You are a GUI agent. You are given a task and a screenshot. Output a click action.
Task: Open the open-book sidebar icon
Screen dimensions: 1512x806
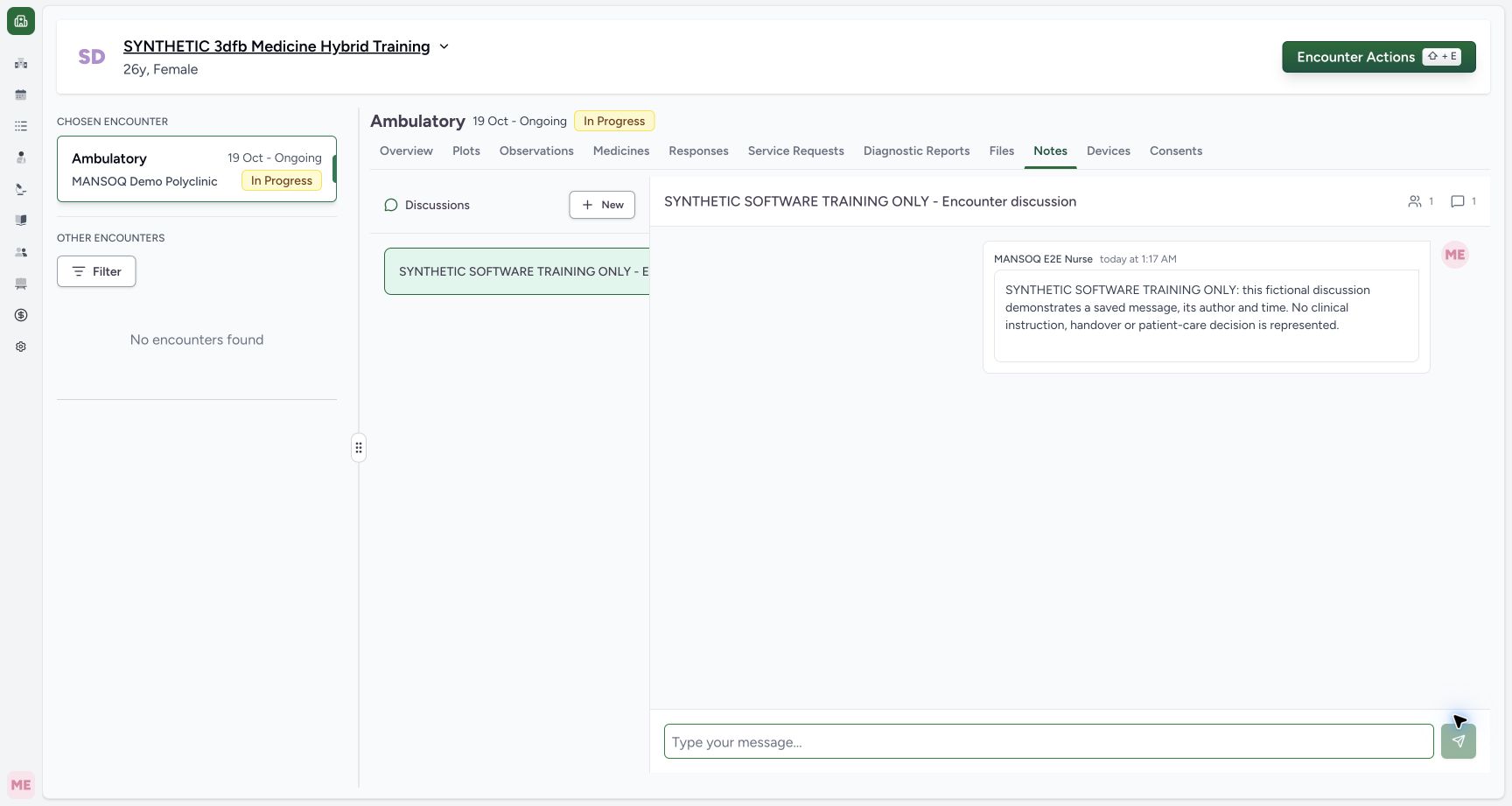(21, 221)
